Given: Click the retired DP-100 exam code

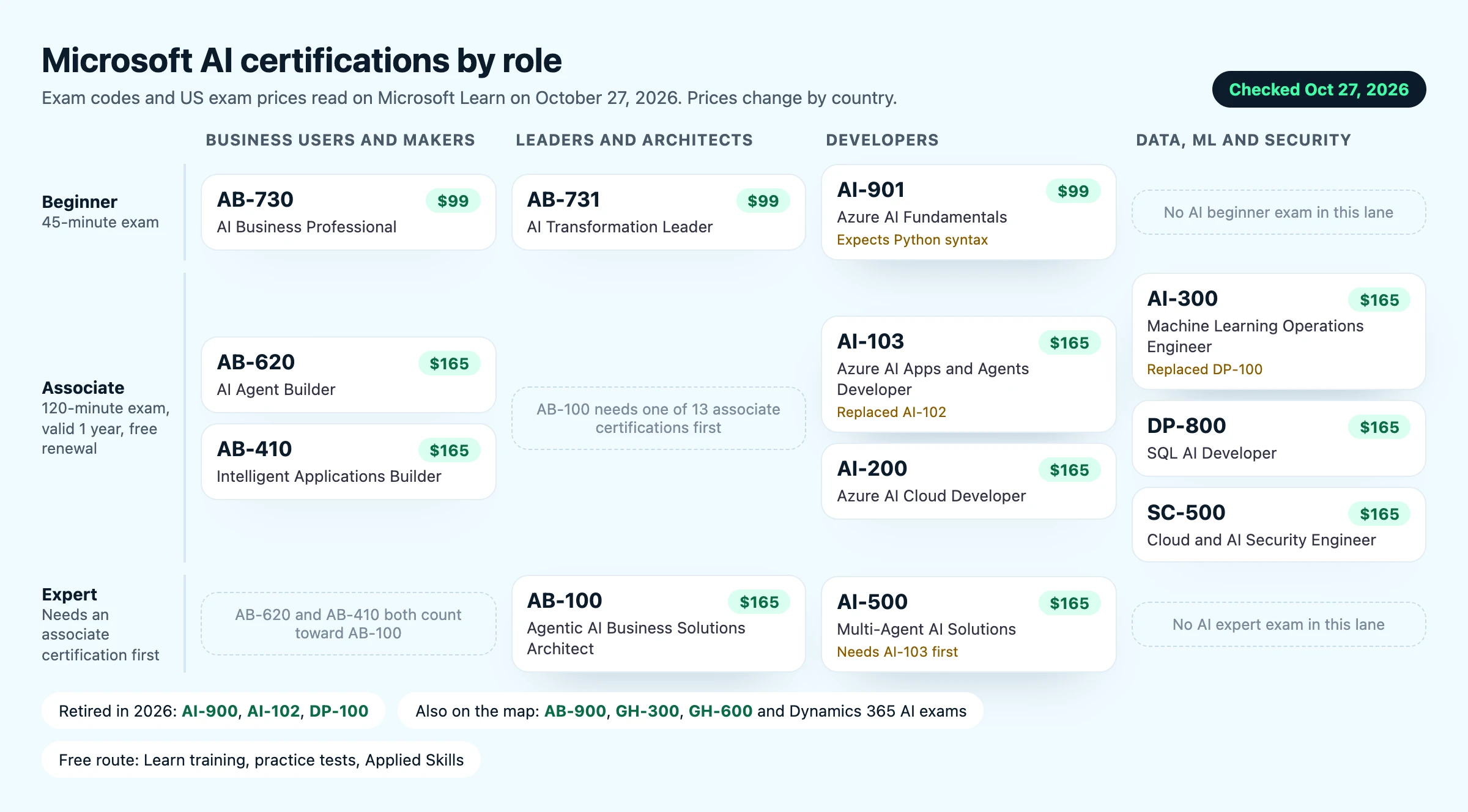Looking at the screenshot, I should tap(339, 711).
